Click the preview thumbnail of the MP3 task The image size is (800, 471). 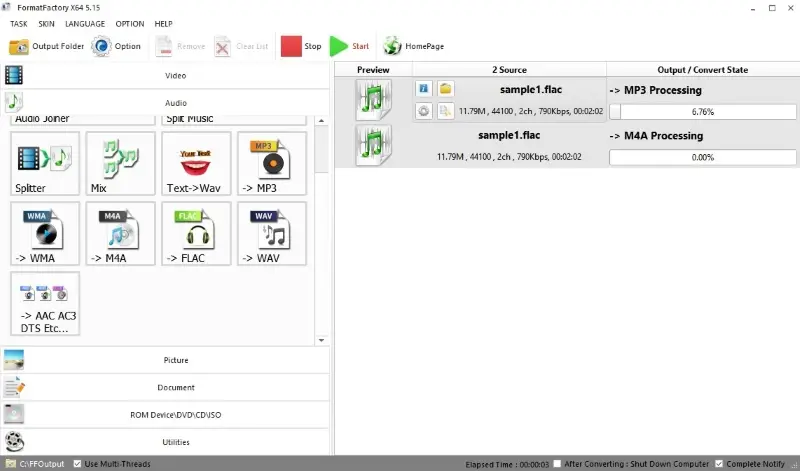[373, 100]
